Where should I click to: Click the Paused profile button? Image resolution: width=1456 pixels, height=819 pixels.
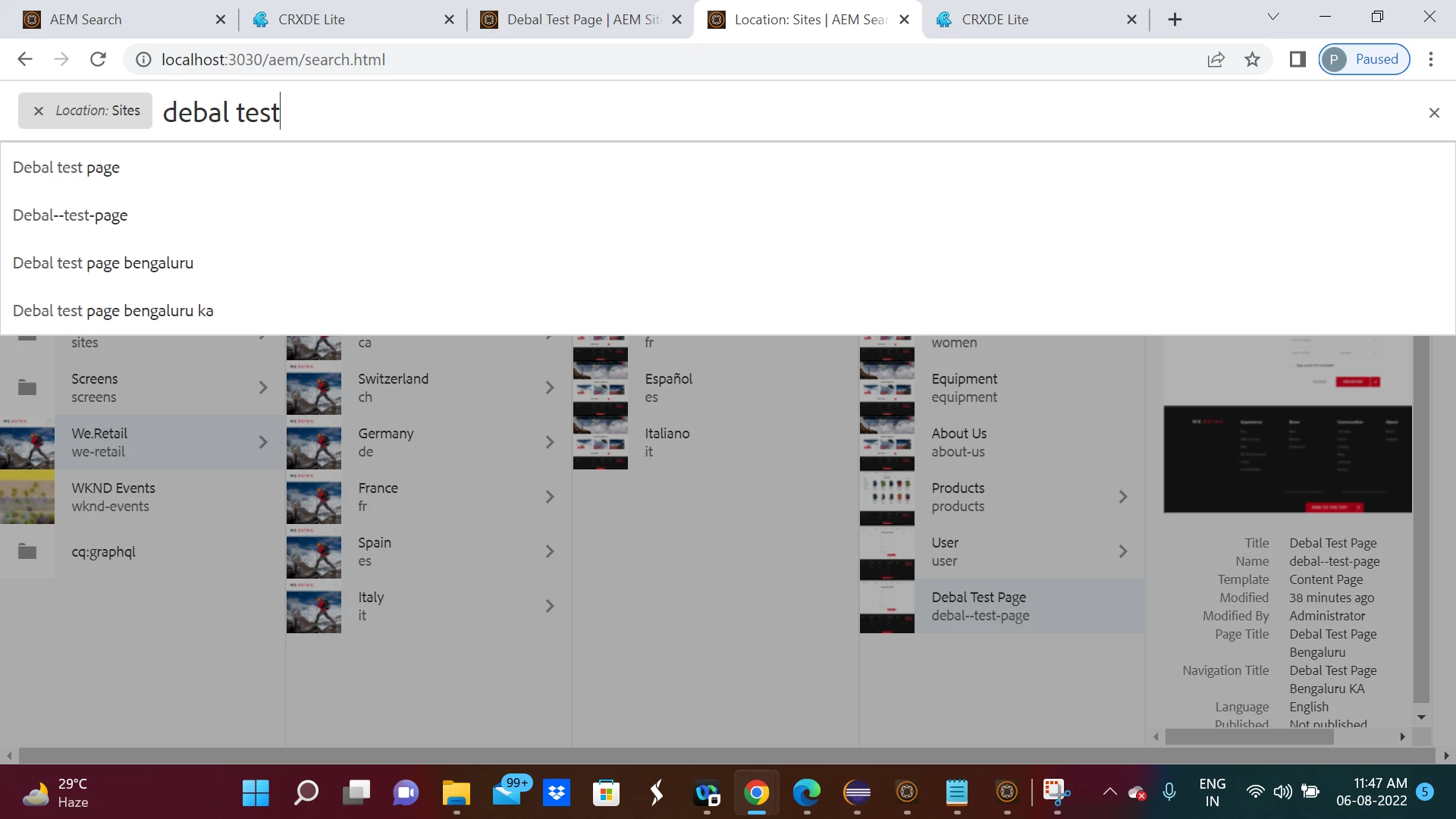(1364, 59)
